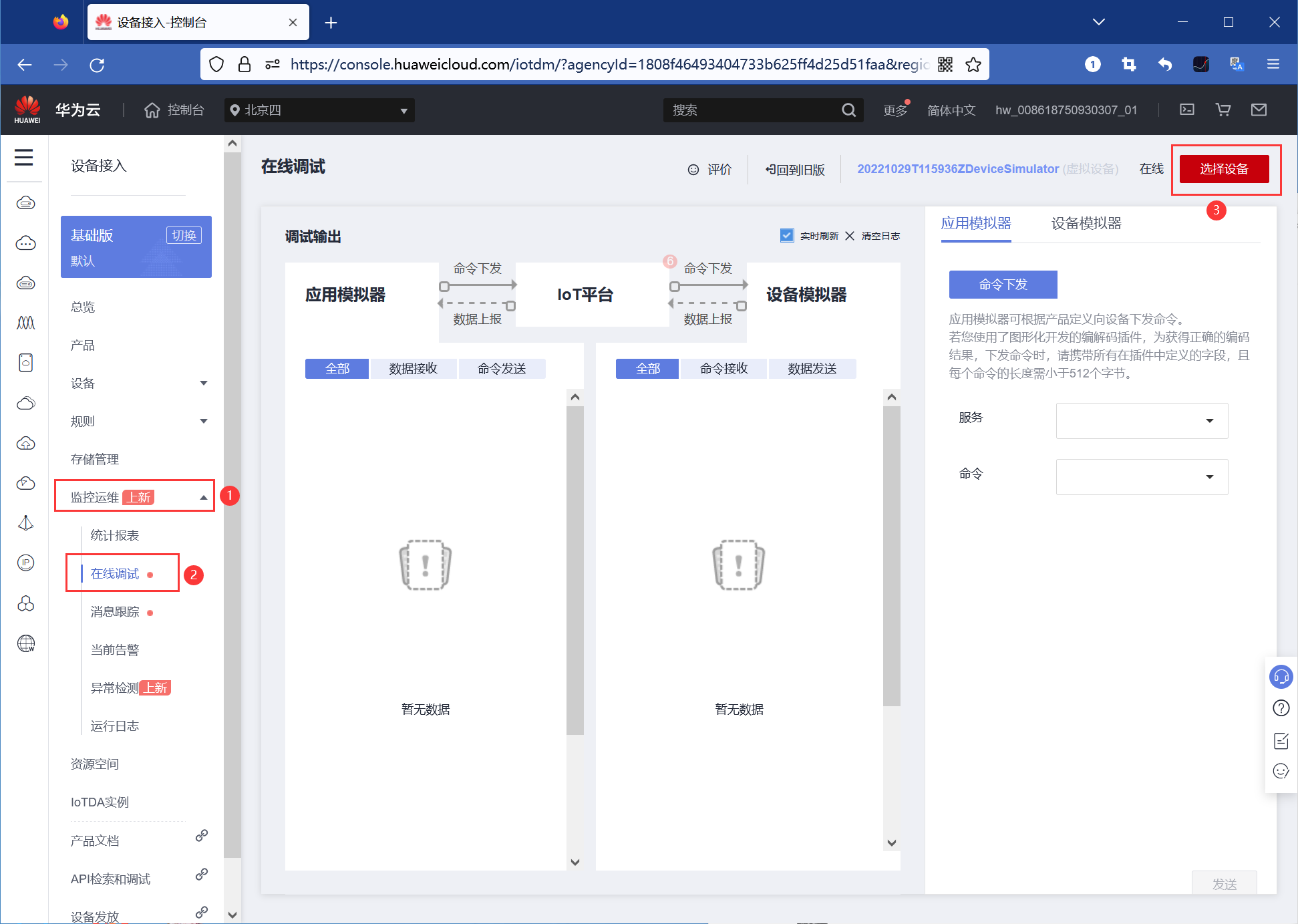The height and width of the screenshot is (924, 1298).
Task: Open the feedback form pen icon
Action: pyautogui.click(x=1281, y=740)
